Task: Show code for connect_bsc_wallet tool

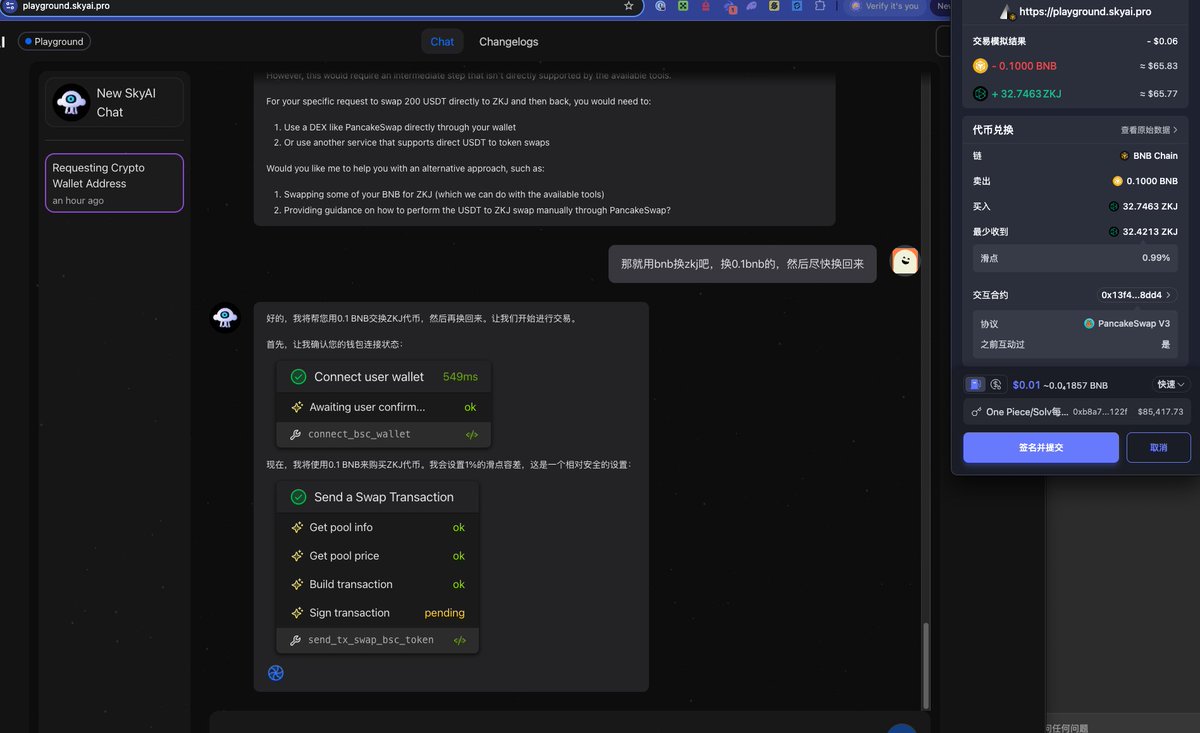Action: [x=472, y=434]
